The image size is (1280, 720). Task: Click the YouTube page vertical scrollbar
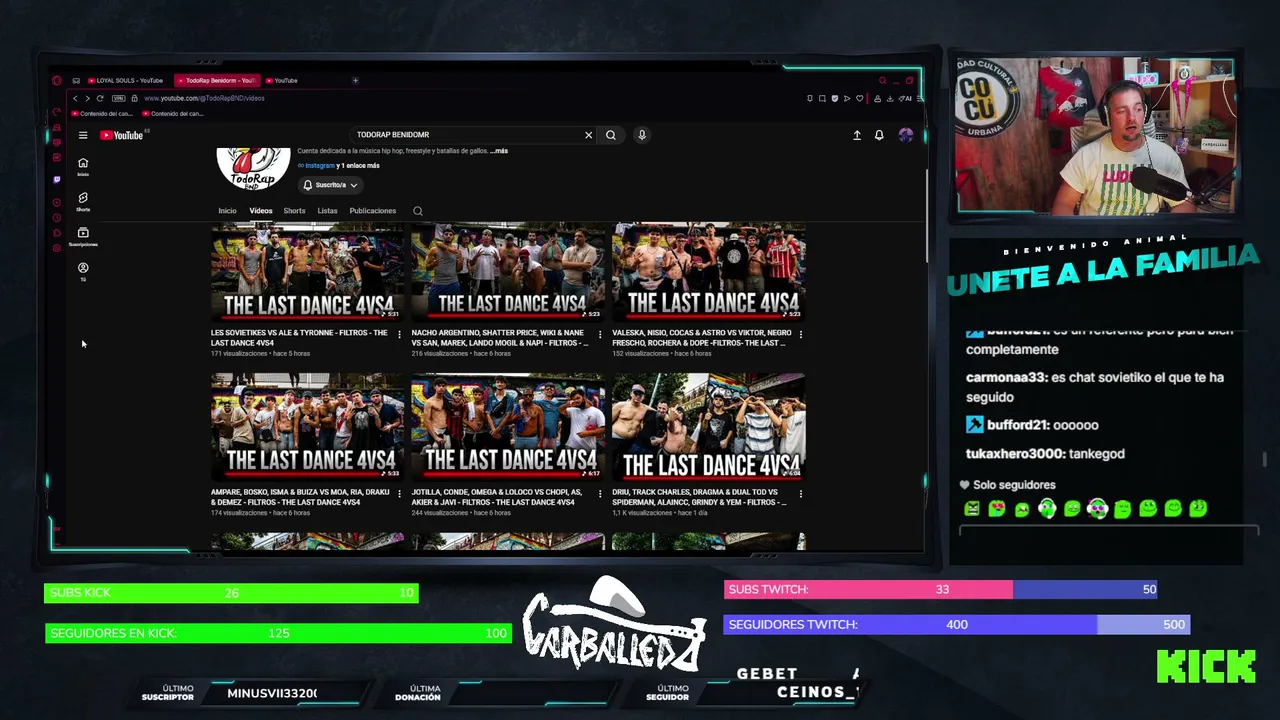click(925, 215)
